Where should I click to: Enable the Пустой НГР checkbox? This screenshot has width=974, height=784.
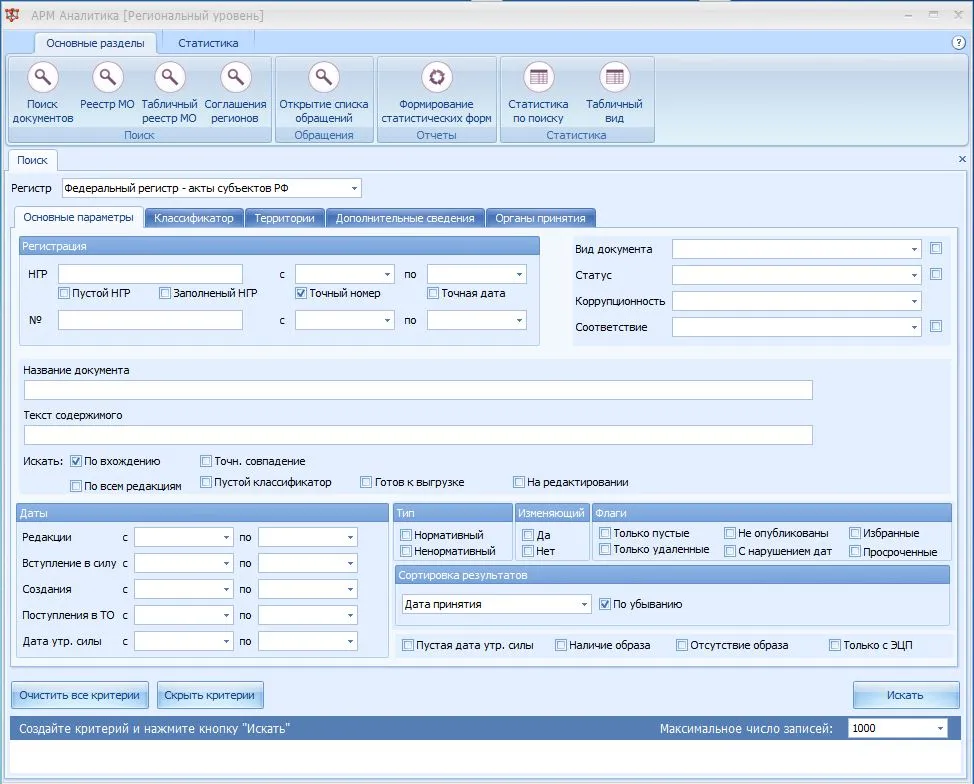(64, 293)
